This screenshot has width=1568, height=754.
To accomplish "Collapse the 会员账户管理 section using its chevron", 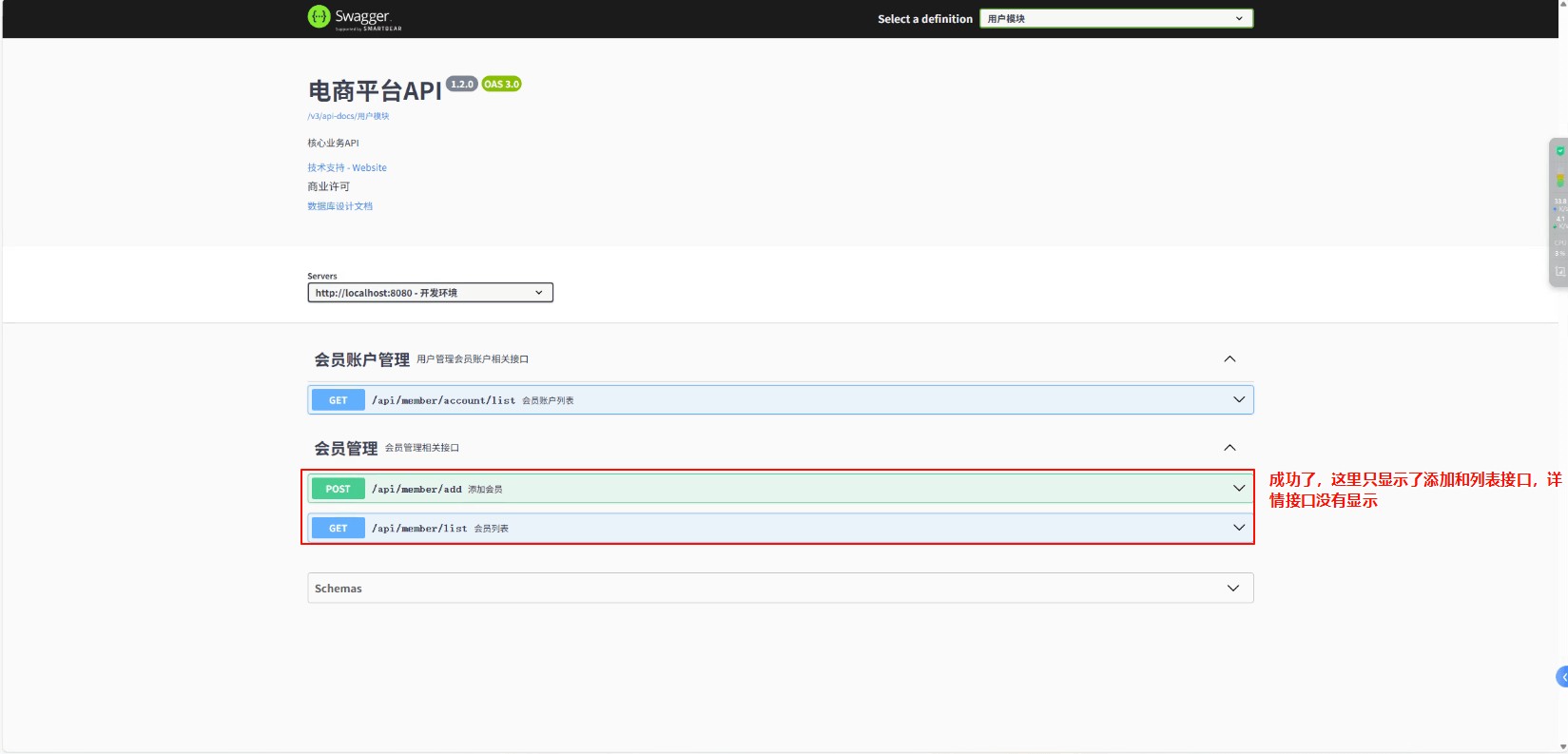I will [1229, 358].
